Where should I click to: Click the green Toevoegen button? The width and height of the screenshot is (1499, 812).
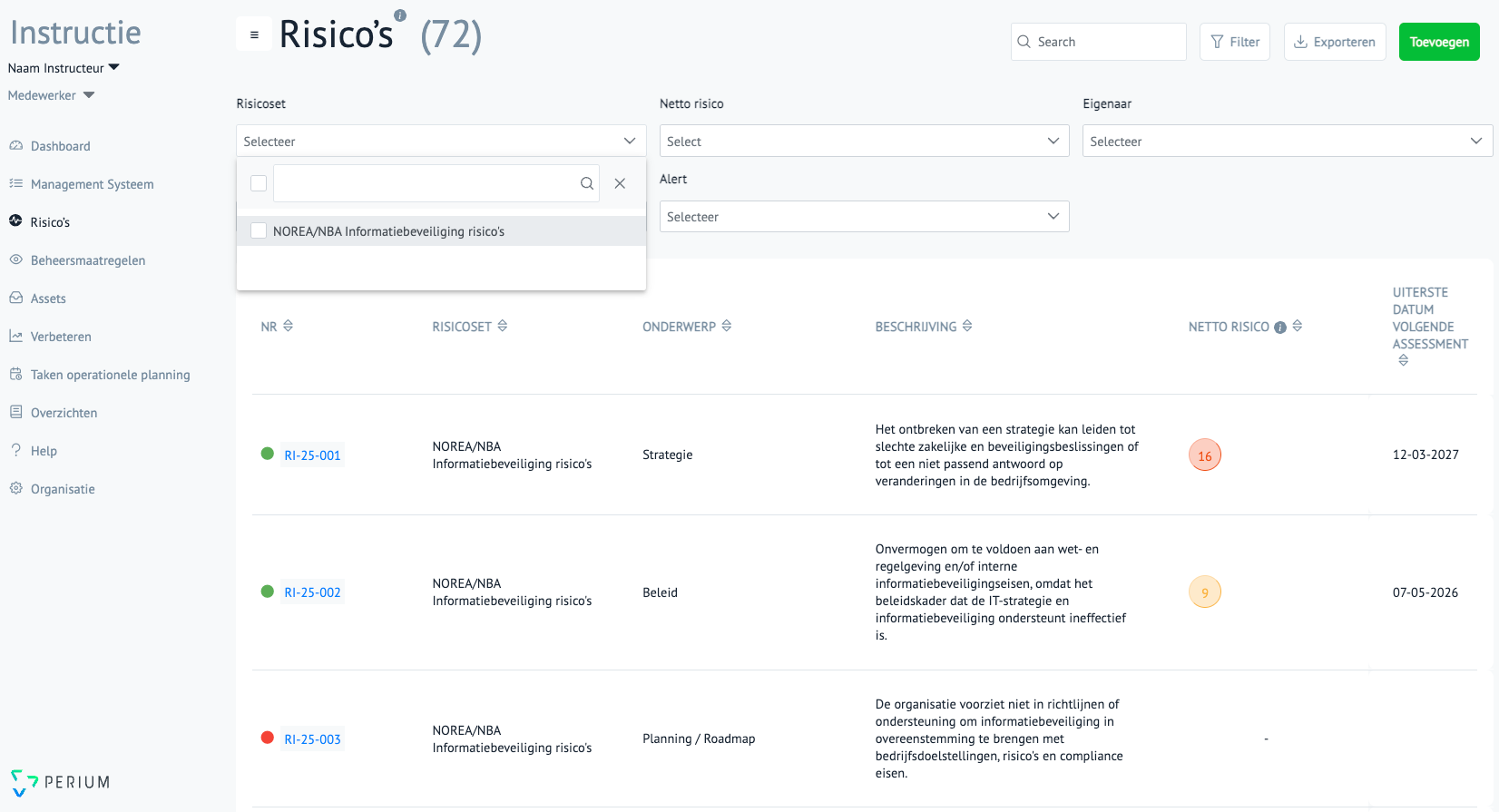point(1439,42)
